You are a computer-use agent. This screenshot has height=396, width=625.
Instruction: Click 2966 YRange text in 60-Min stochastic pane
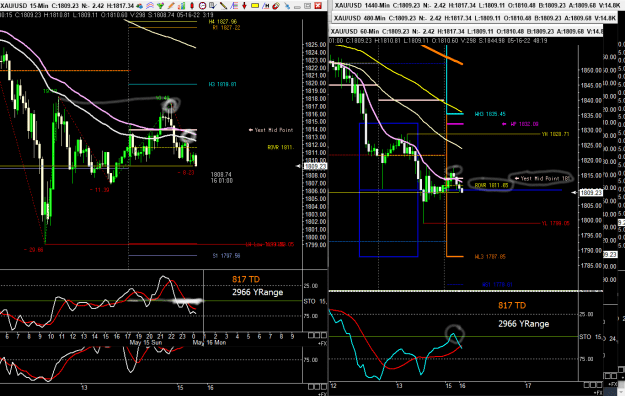523,324
